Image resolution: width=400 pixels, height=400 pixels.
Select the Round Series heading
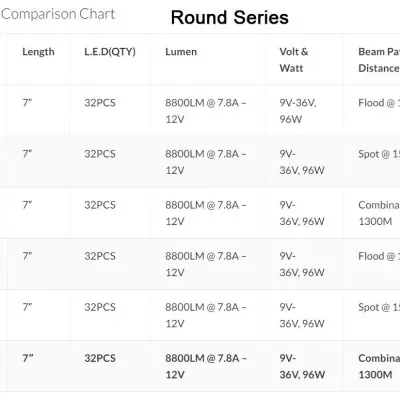pos(230,17)
